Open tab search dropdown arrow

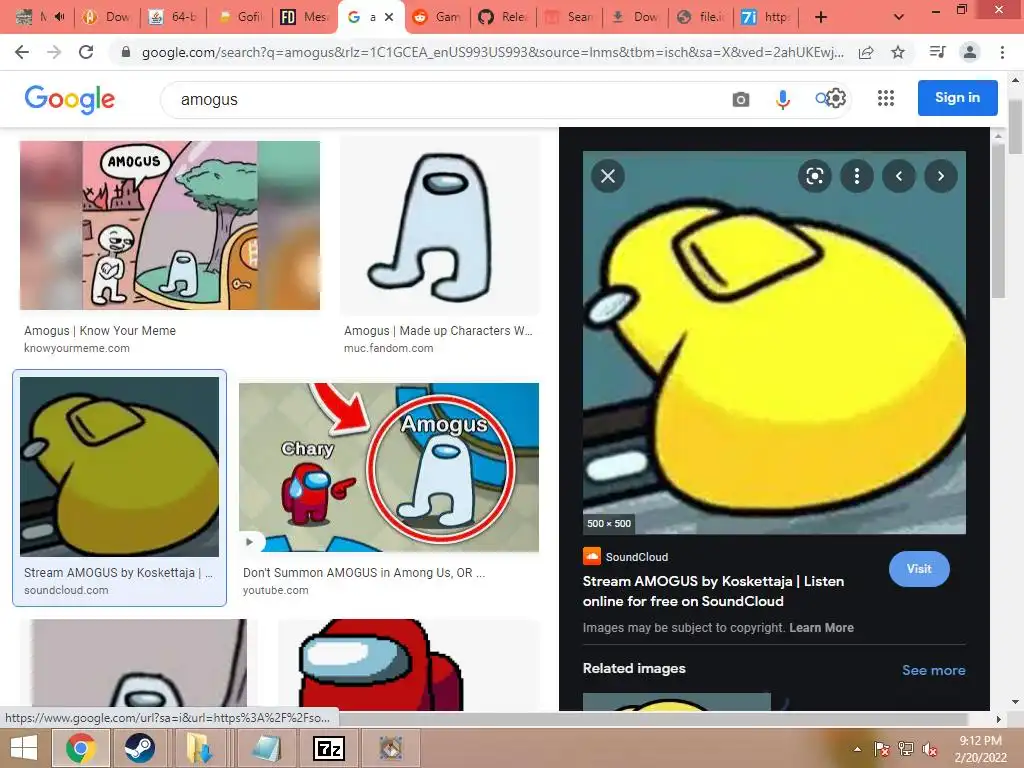pyautogui.click(x=899, y=17)
